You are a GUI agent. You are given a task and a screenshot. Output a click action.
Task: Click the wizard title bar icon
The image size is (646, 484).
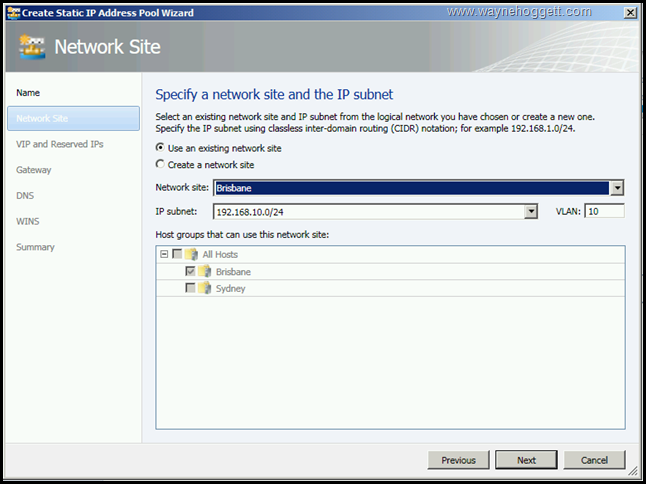14,13
